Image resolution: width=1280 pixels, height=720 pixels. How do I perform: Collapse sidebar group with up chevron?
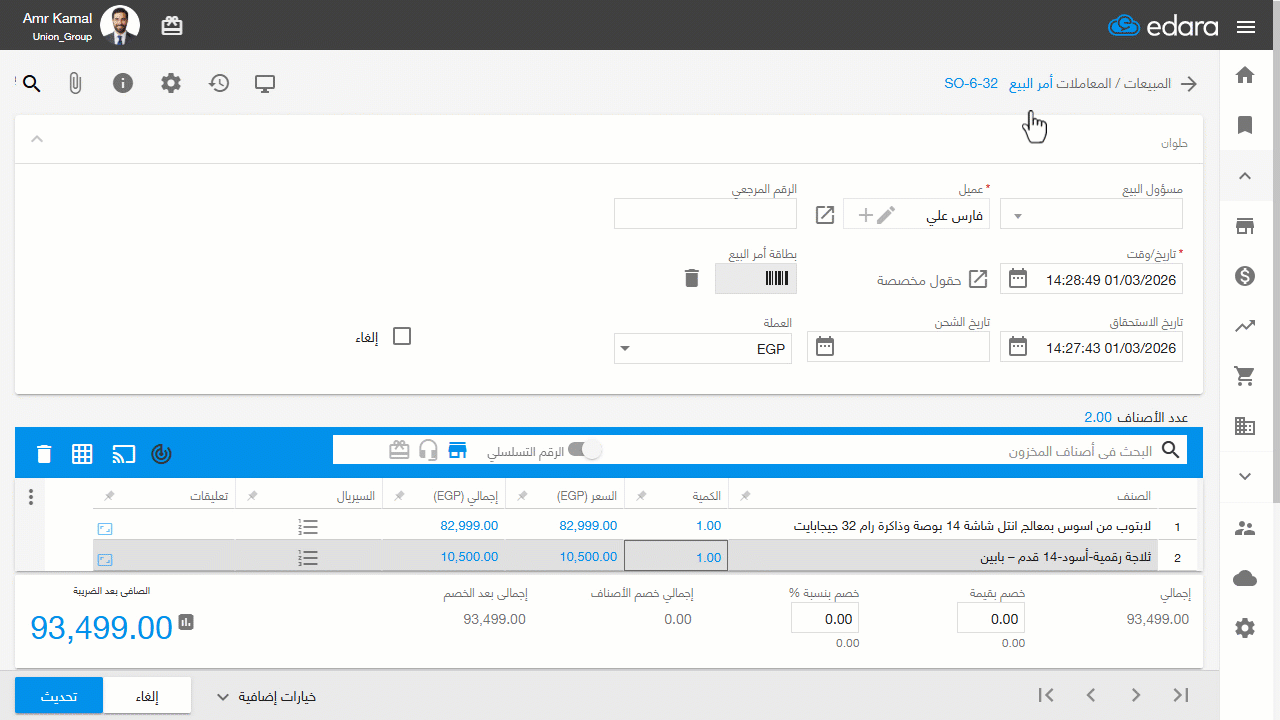1245,176
